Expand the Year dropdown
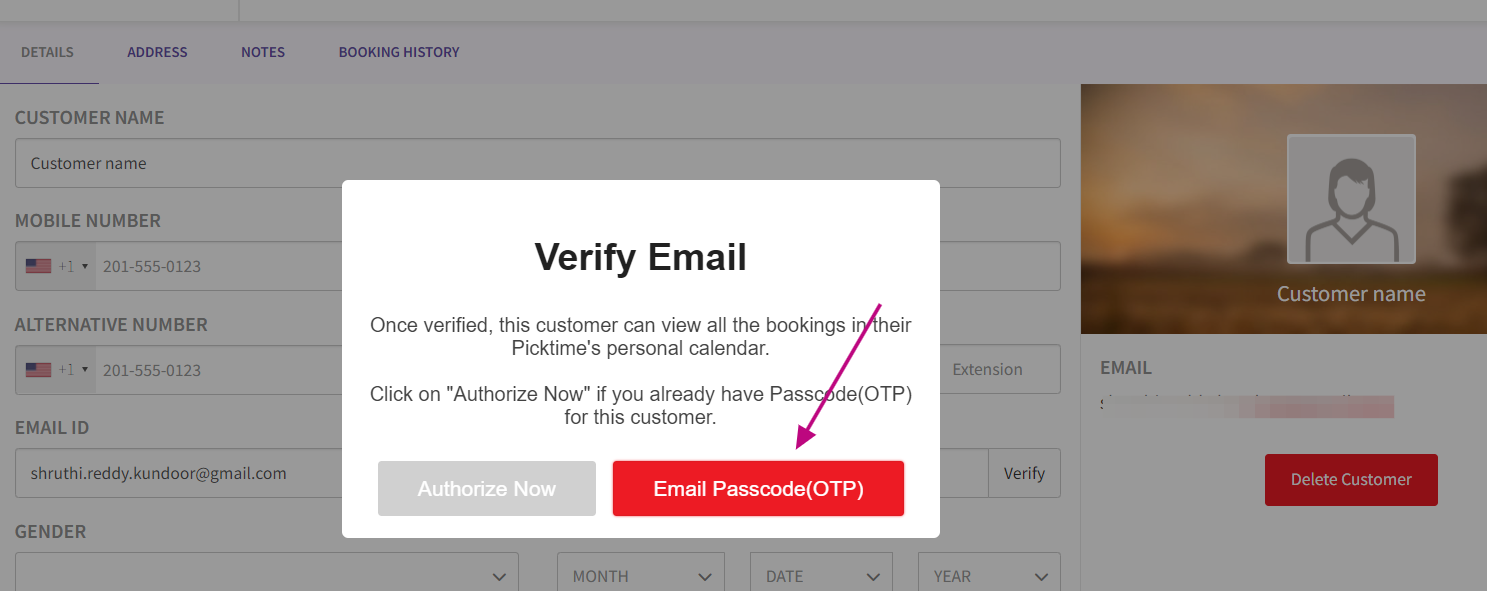 pyautogui.click(x=989, y=576)
